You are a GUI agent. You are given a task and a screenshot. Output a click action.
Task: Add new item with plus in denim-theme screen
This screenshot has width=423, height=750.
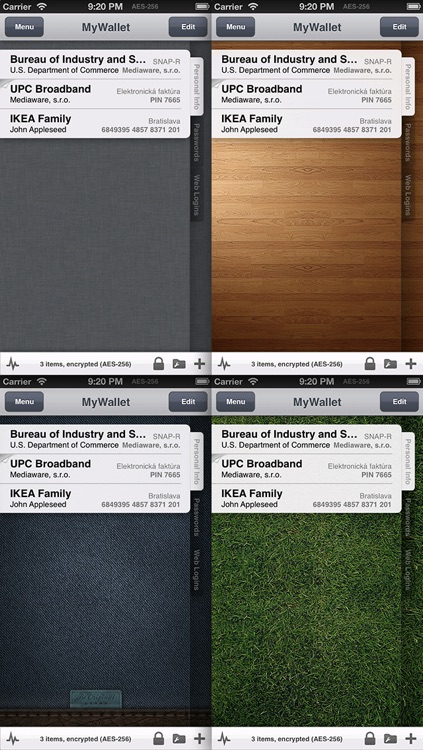(200, 739)
